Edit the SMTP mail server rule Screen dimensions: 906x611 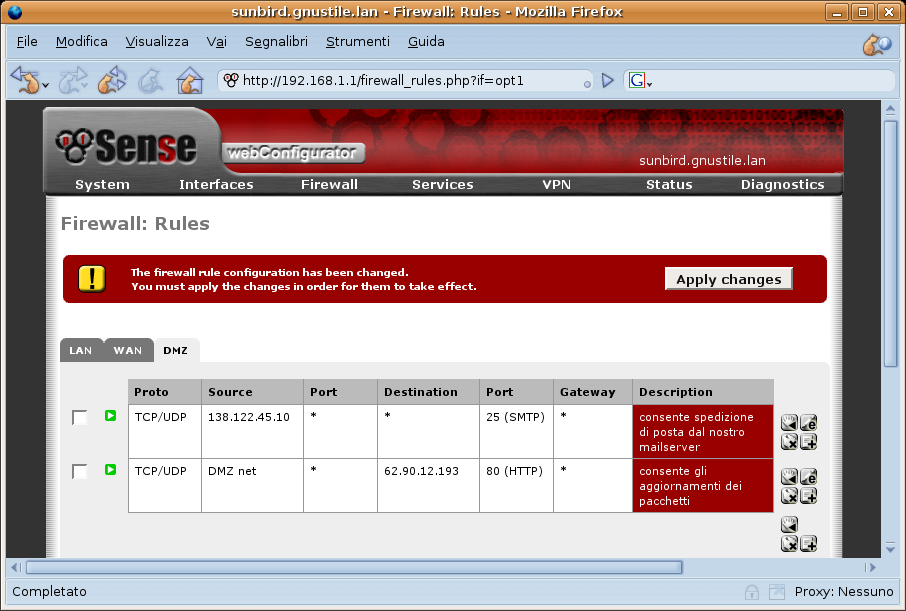point(808,423)
